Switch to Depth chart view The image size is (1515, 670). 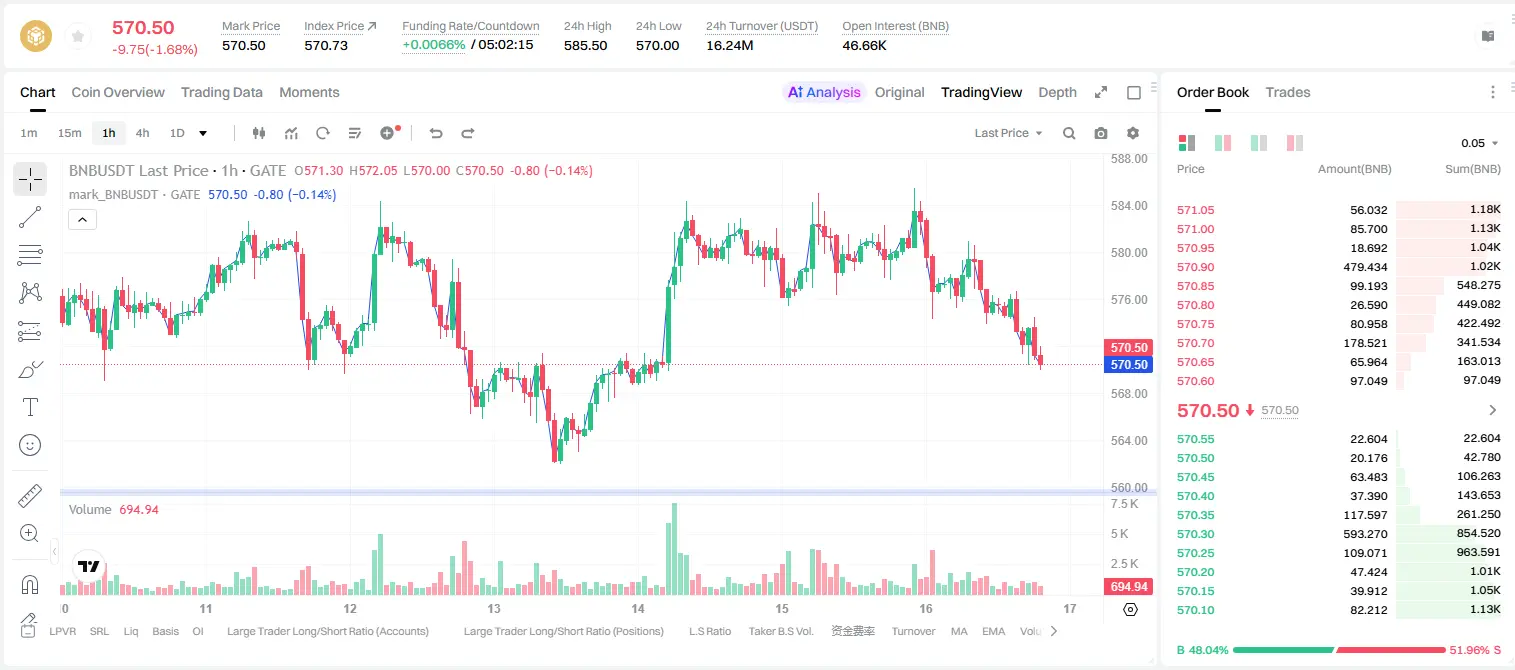click(x=1057, y=92)
